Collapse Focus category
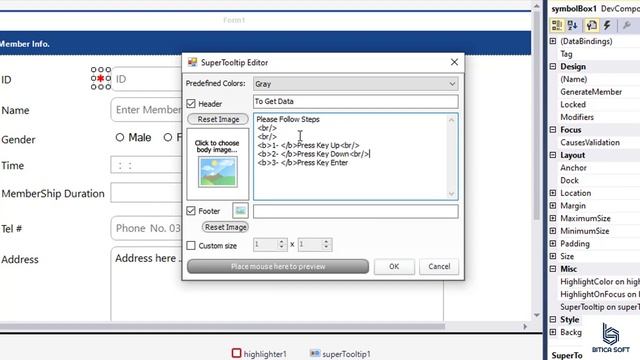 (x=553, y=129)
